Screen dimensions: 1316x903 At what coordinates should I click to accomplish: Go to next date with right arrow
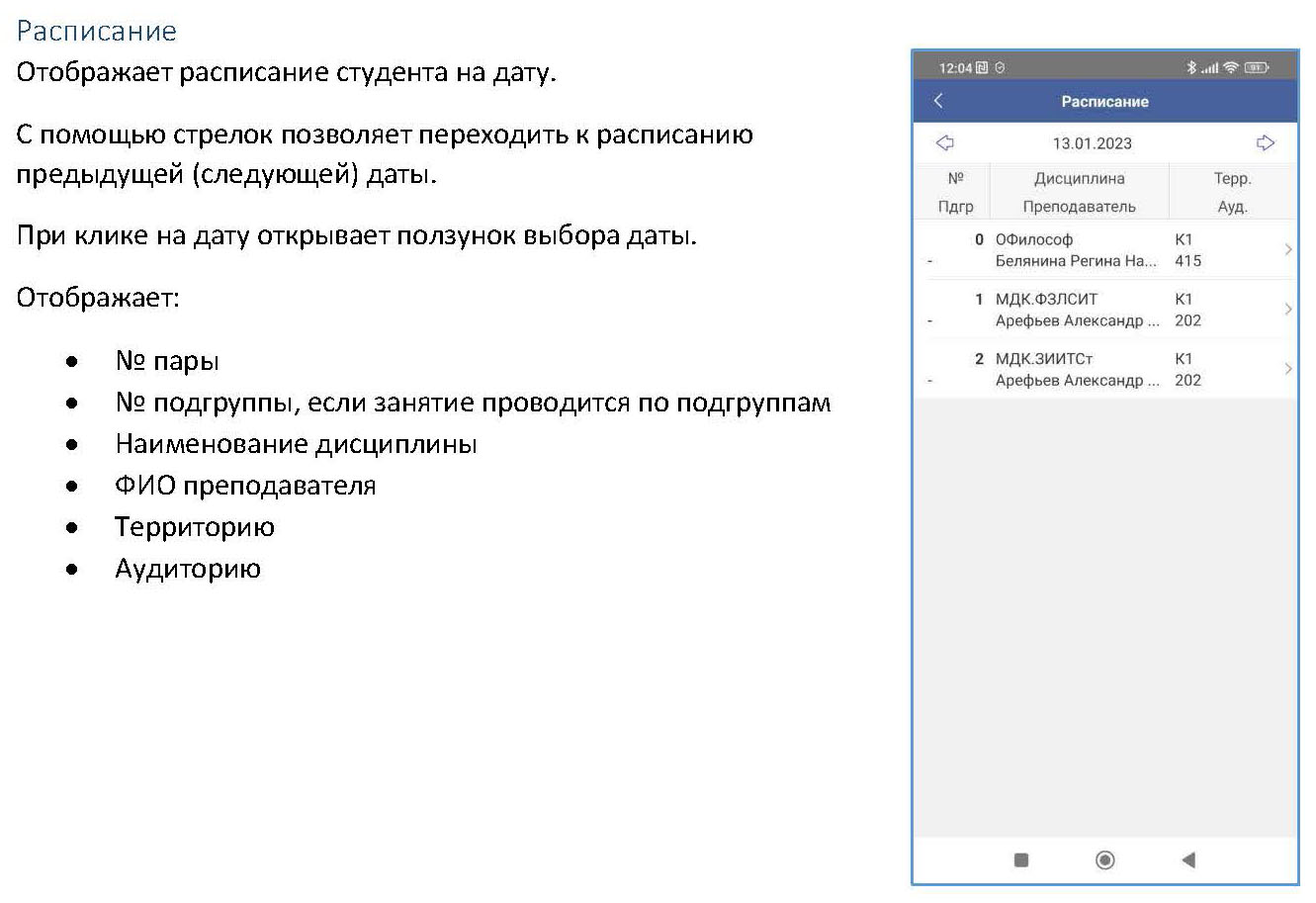pos(1265,142)
